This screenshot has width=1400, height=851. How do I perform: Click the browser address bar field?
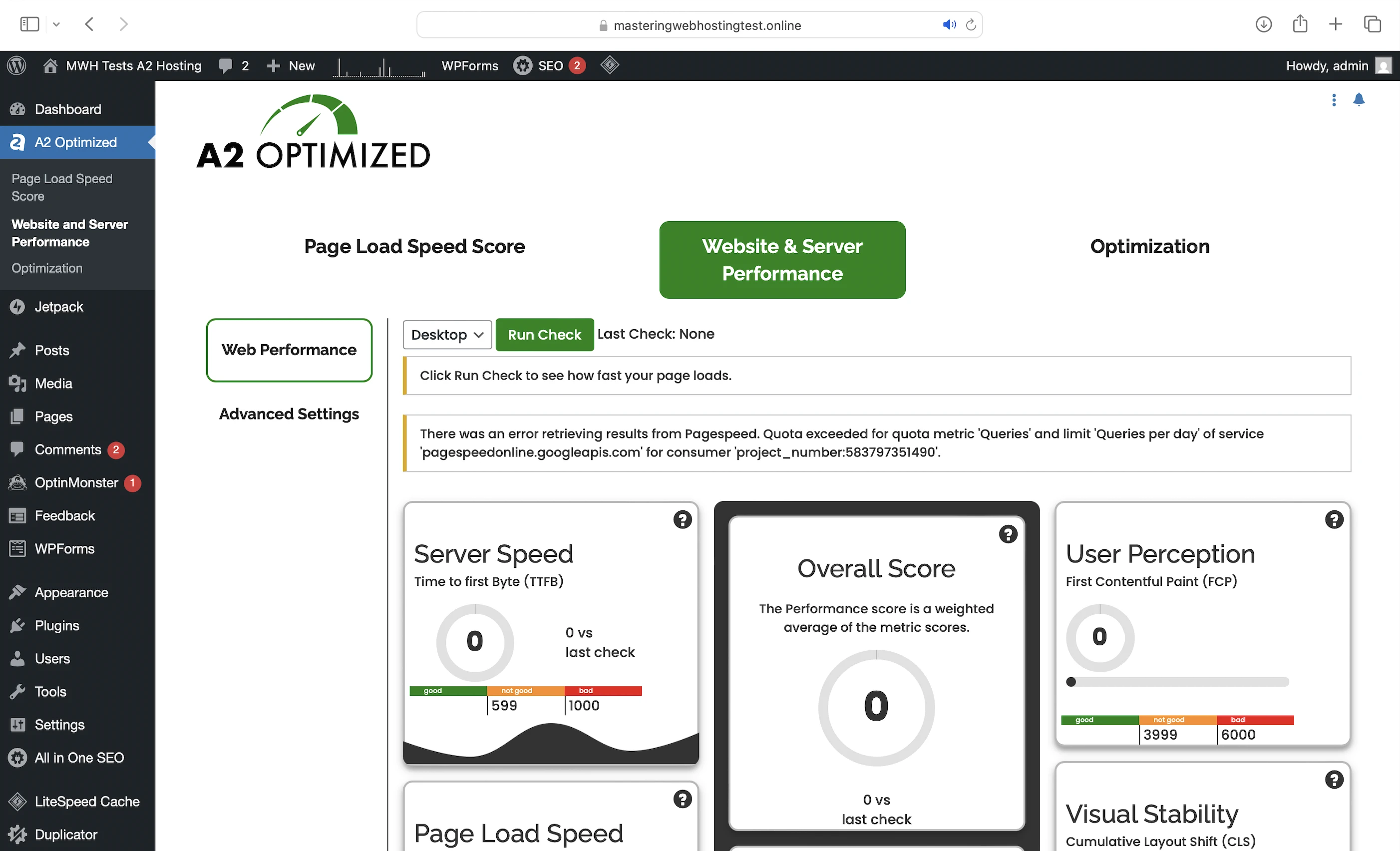pos(699,25)
